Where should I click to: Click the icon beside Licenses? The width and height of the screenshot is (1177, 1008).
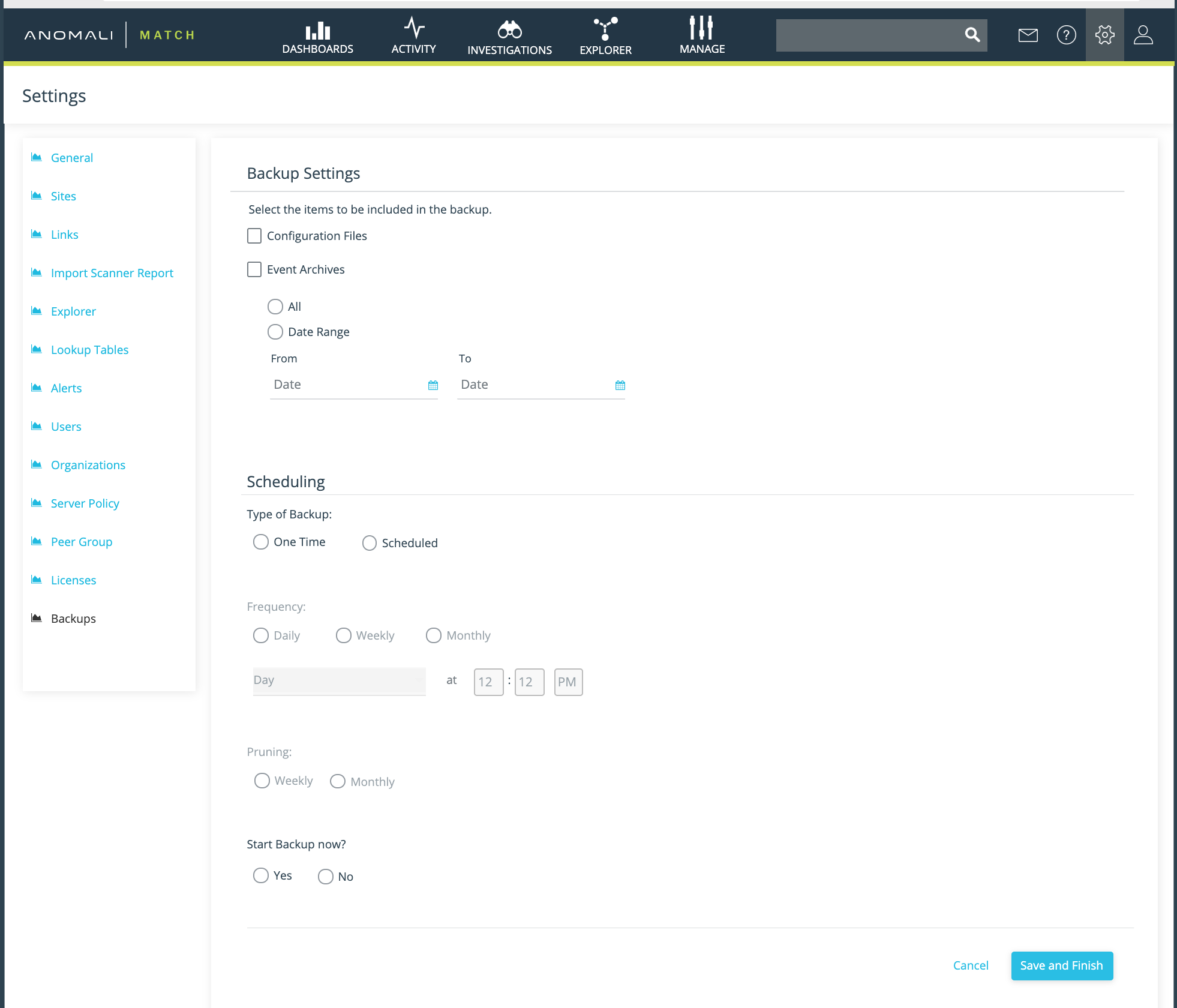(x=37, y=580)
